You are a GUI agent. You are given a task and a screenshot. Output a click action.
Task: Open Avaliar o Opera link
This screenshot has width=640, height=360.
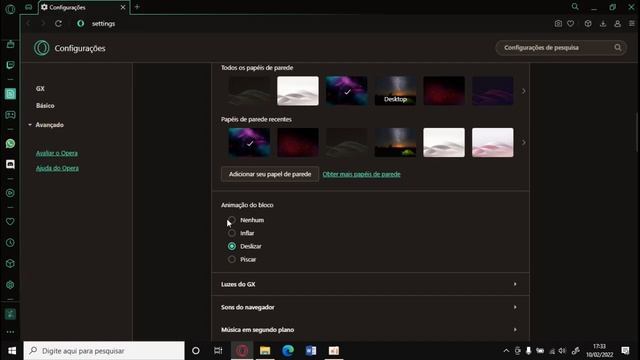pyautogui.click(x=57, y=153)
